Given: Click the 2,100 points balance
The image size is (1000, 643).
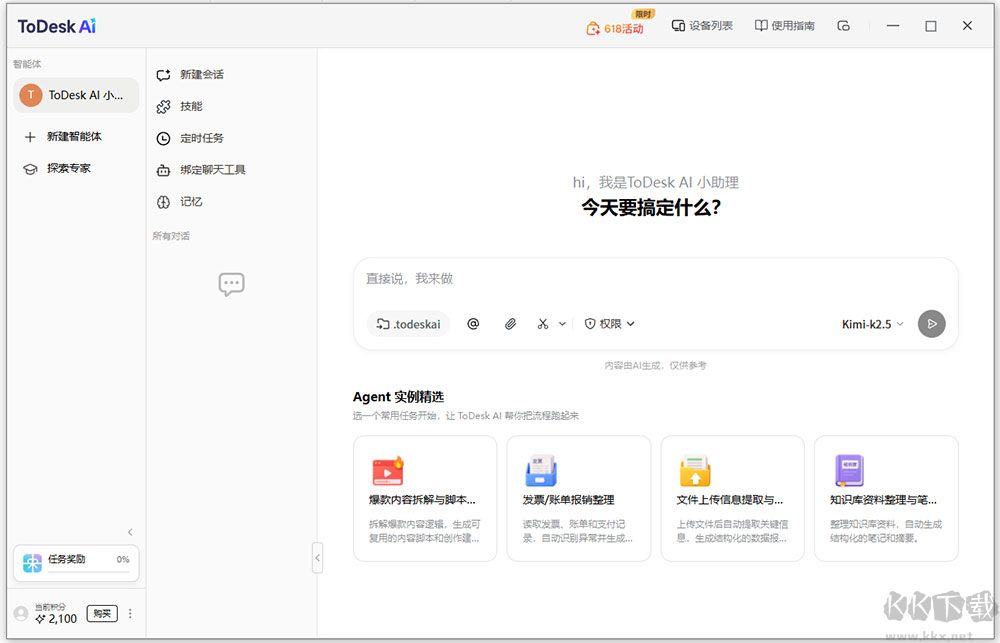Looking at the screenshot, I should tap(56, 619).
